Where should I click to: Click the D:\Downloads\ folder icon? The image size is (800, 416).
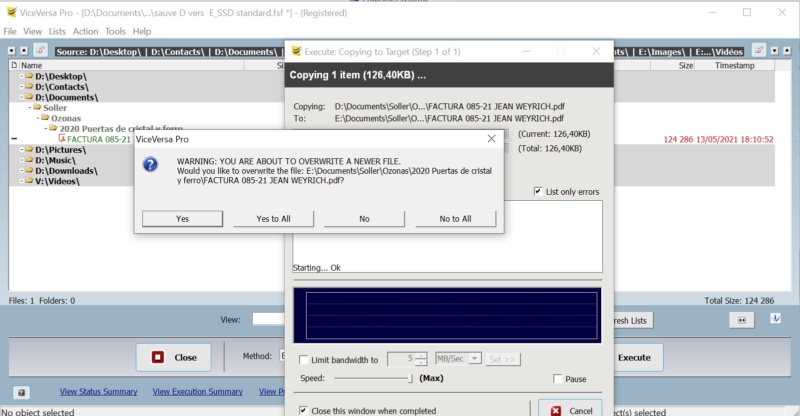[x=30, y=170]
